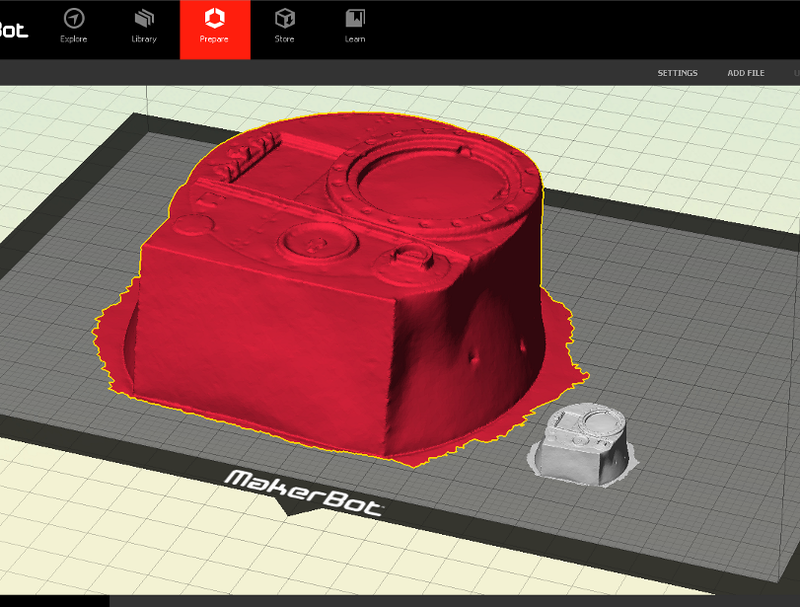
Task: Click the MakerBot logo in top-left corner
Action: pos(14,28)
